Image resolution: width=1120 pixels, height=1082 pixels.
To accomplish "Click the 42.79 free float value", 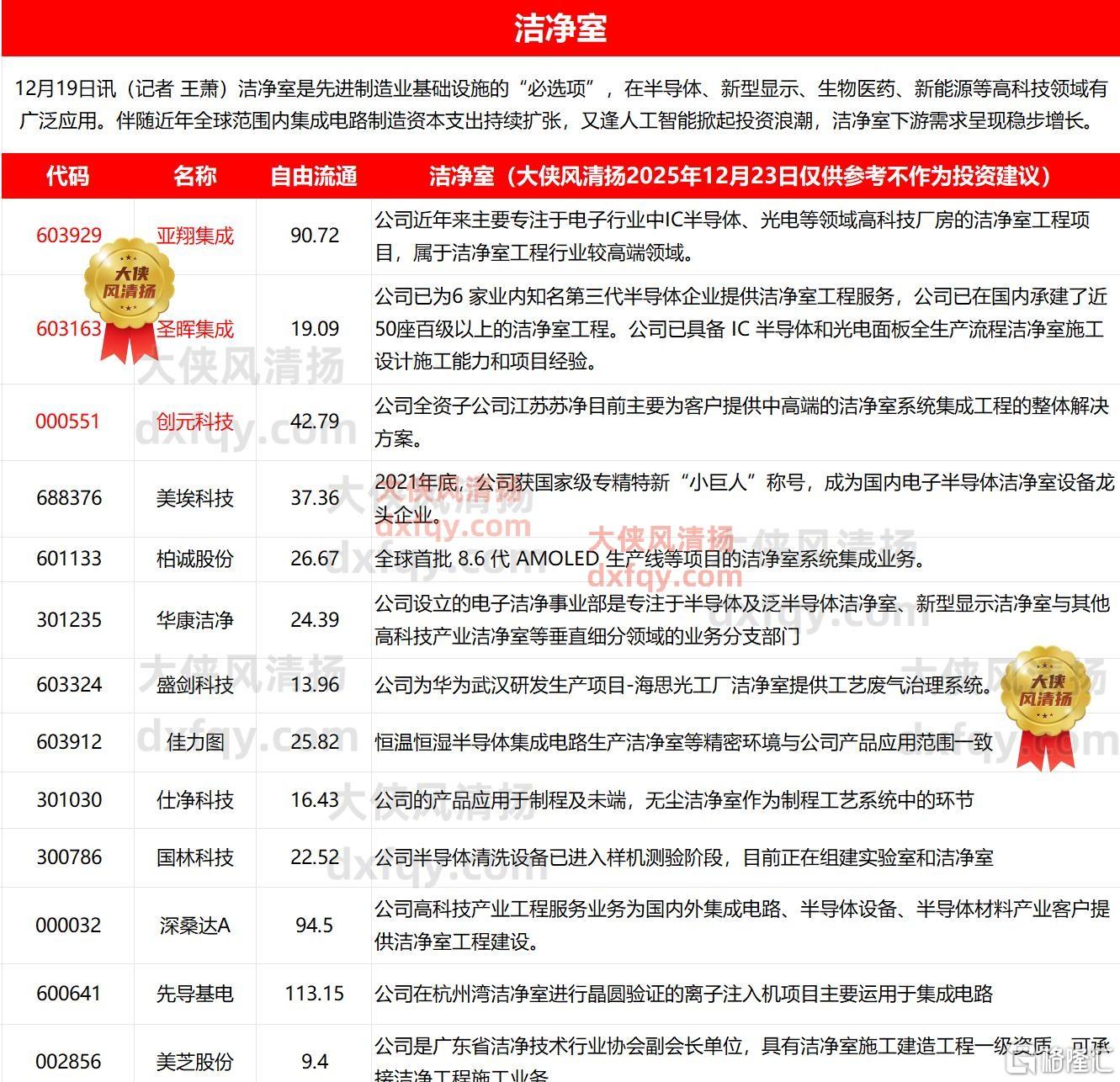I will 315,422.
